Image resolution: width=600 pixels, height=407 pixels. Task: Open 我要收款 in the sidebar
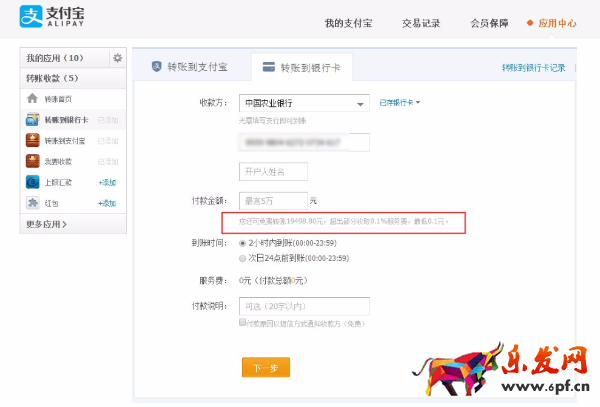[58, 161]
